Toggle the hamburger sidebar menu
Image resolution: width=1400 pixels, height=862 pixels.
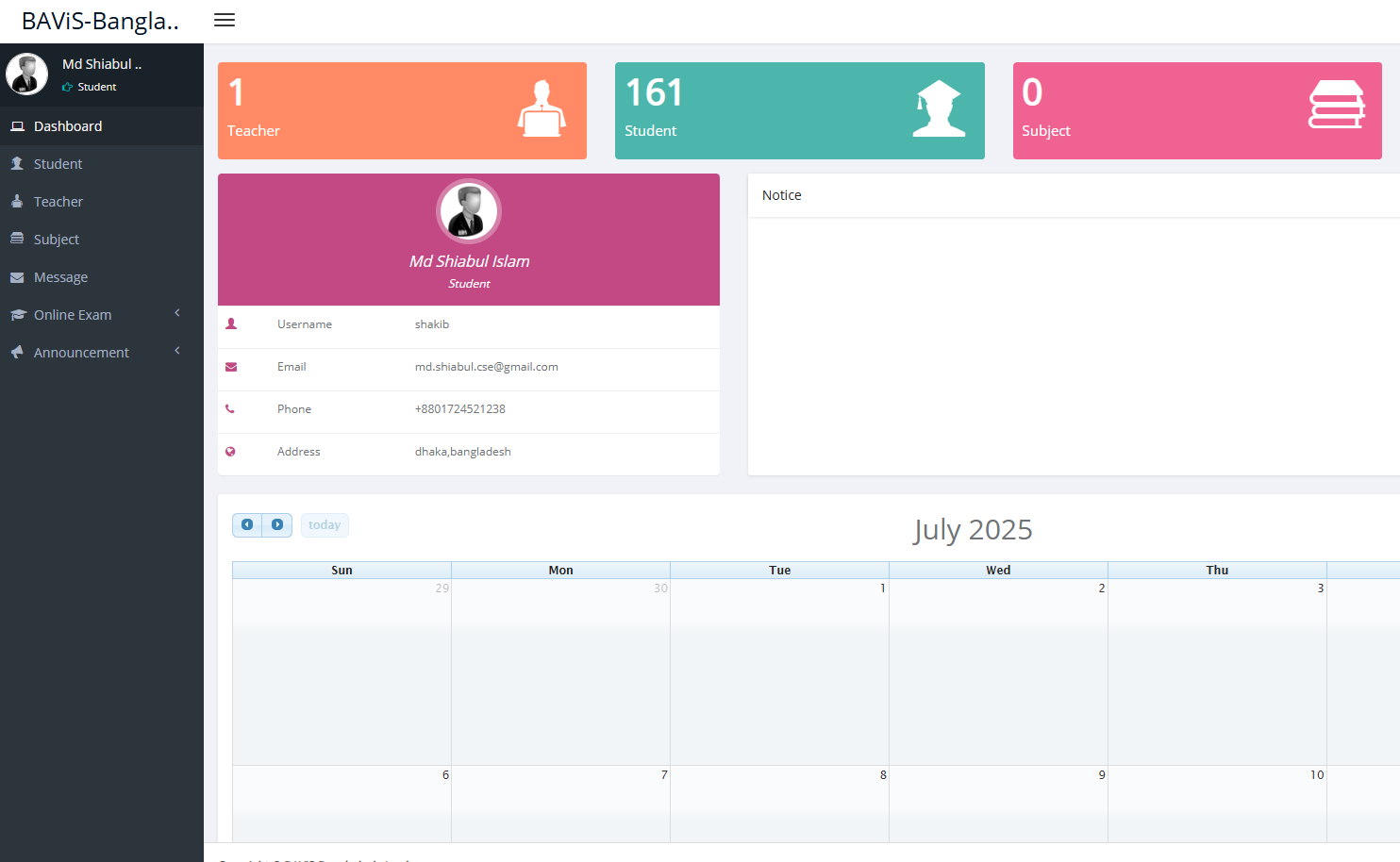click(225, 21)
